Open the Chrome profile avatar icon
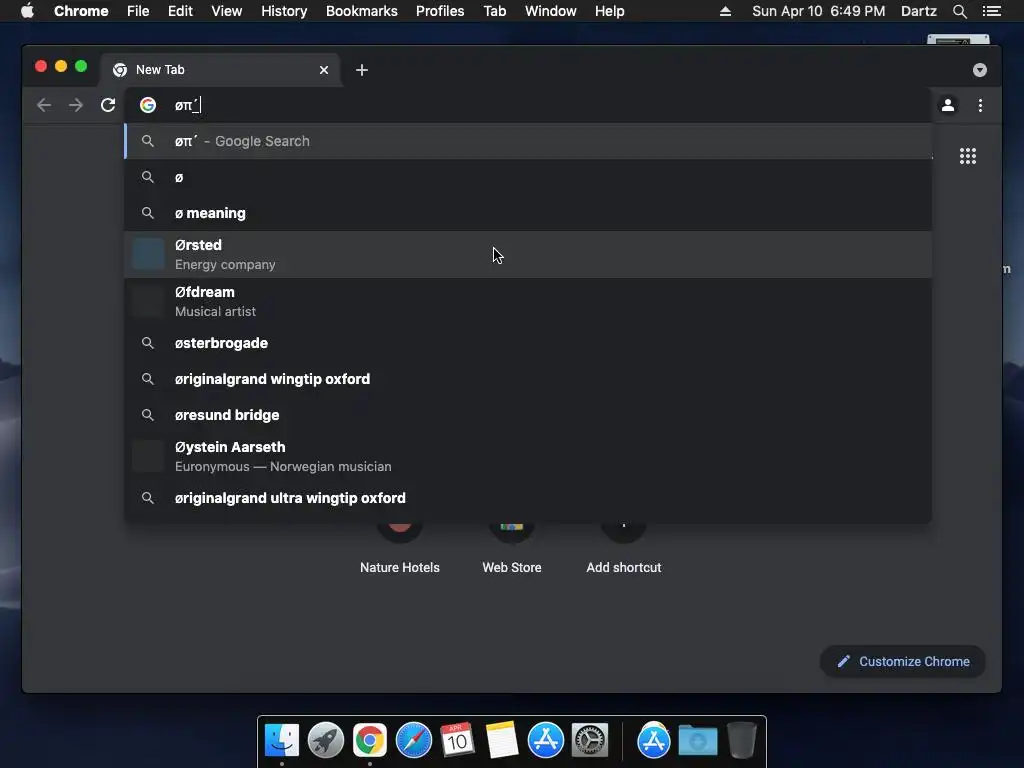 coord(948,105)
